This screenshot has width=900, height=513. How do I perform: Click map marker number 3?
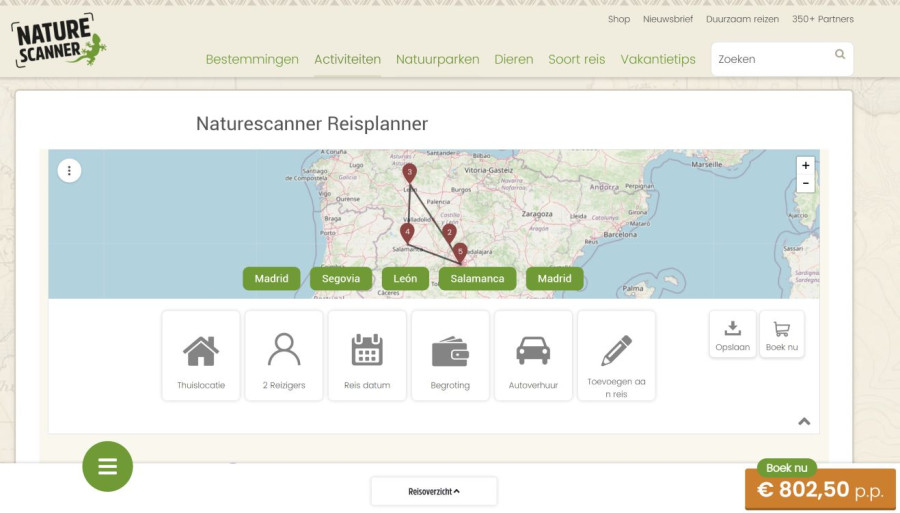tap(409, 173)
